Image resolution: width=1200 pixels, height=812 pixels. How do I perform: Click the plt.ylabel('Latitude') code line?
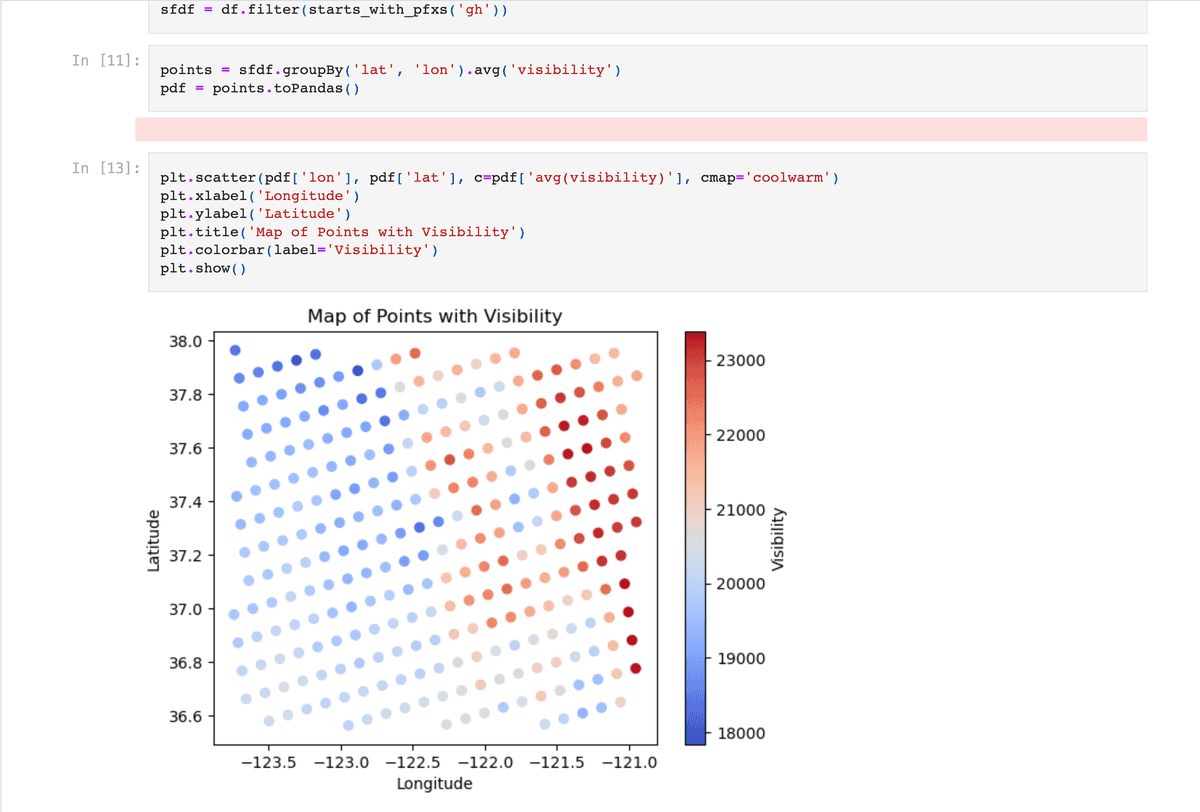(x=255, y=214)
